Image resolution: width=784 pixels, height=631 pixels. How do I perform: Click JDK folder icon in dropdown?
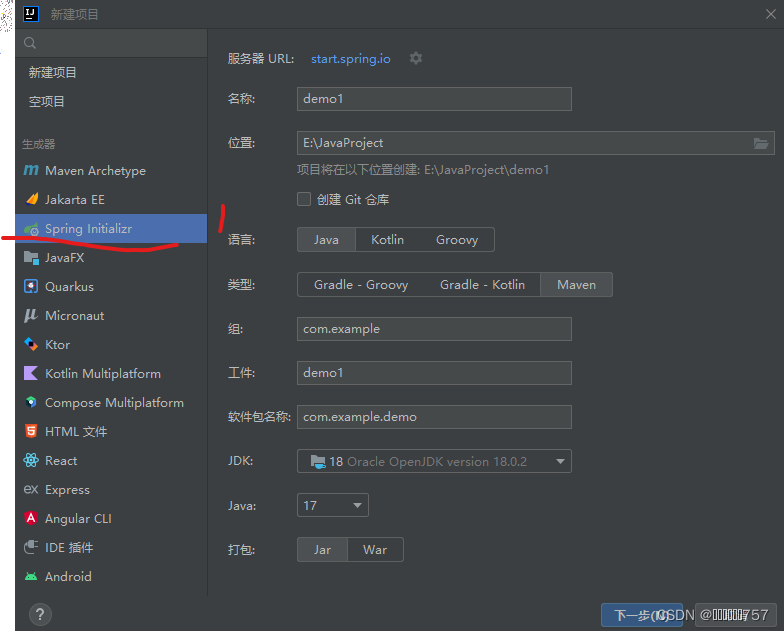pos(318,462)
